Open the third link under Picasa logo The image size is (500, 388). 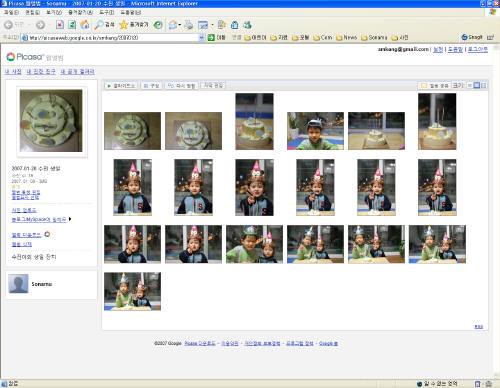click(x=77, y=72)
